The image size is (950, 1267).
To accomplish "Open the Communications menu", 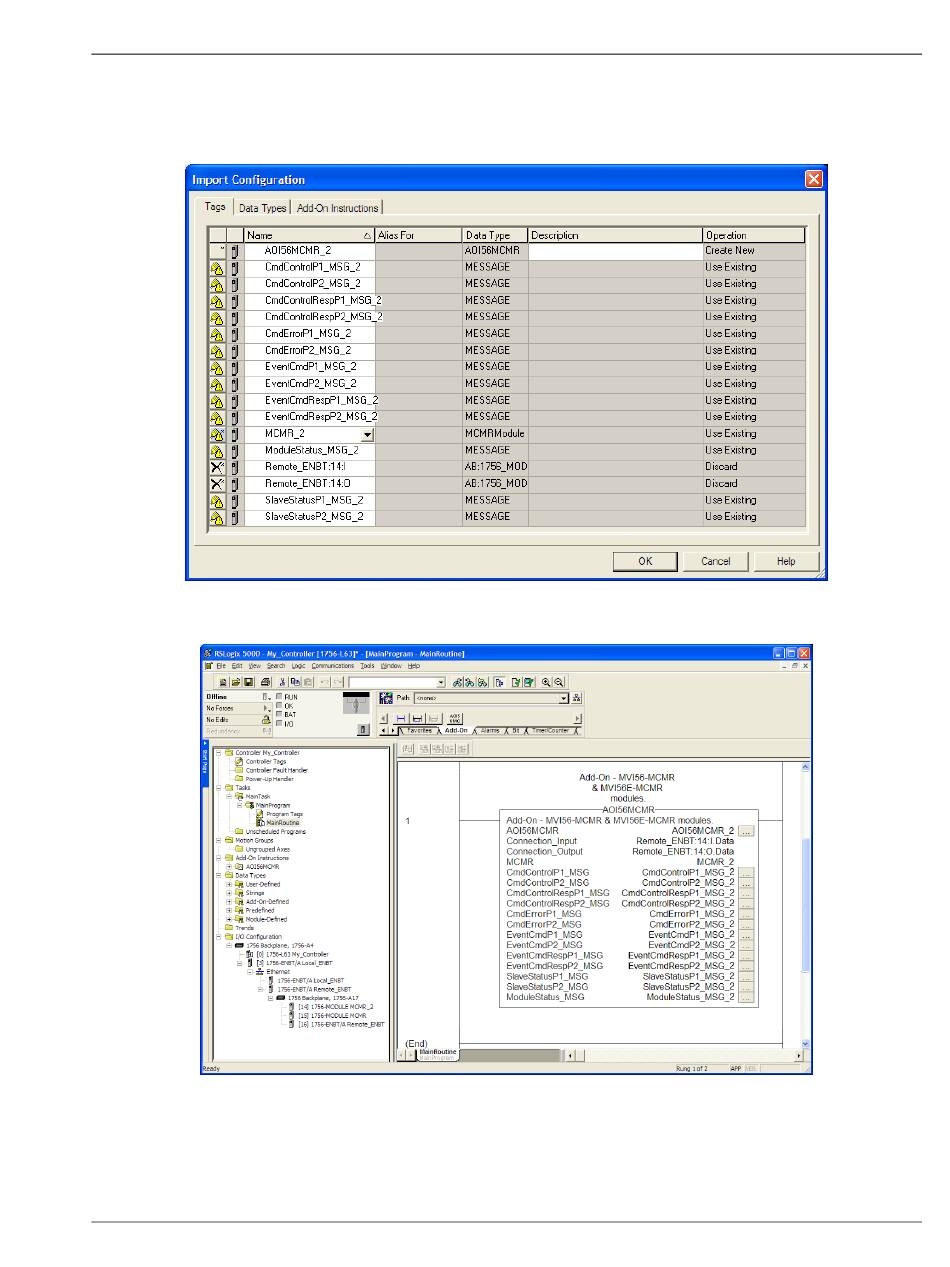I will (x=331, y=665).
